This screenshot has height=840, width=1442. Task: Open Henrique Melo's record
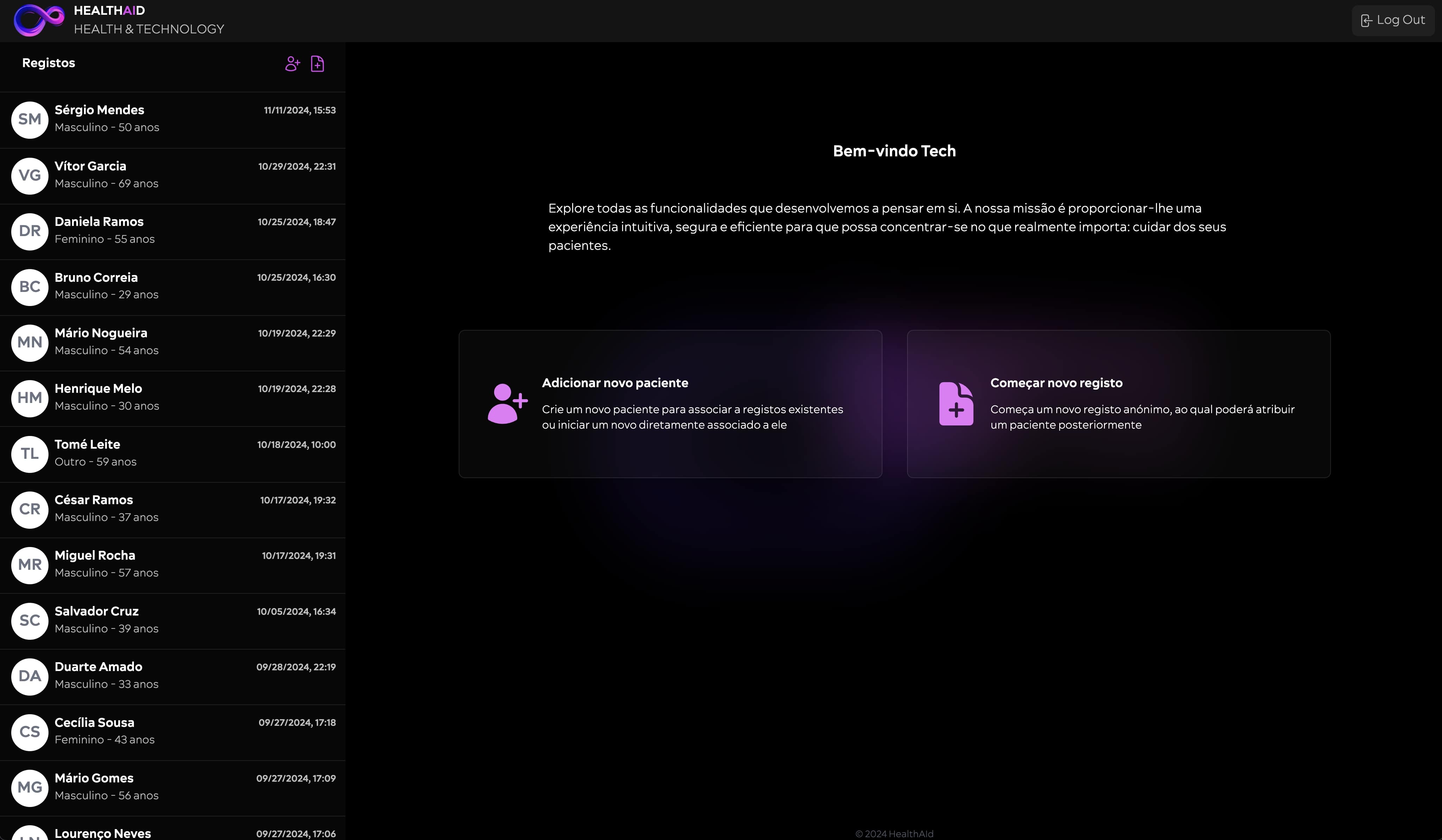point(172,397)
